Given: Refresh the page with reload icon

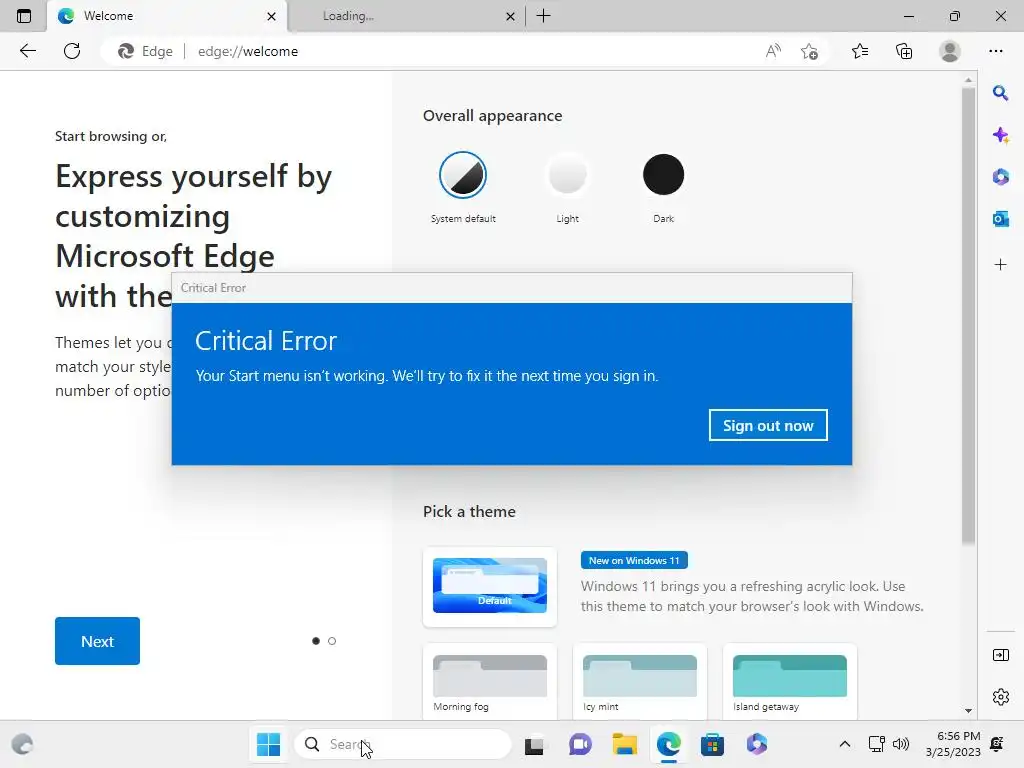Looking at the screenshot, I should coord(72,51).
